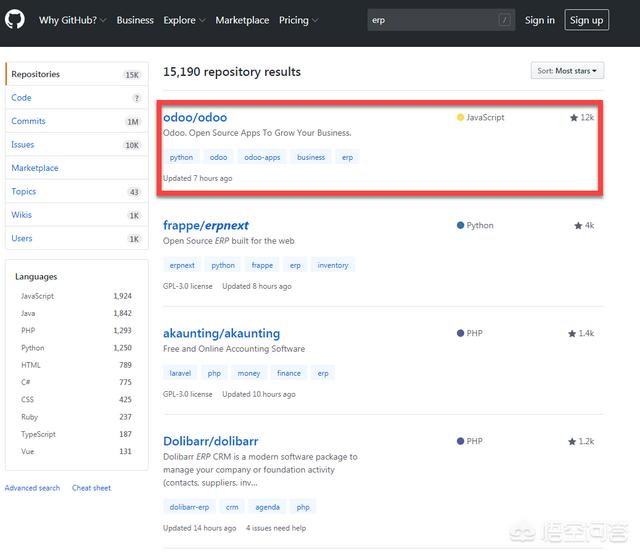This screenshot has height=554, width=640.
Task: Expand the Explore dropdown menu
Action: 184,20
